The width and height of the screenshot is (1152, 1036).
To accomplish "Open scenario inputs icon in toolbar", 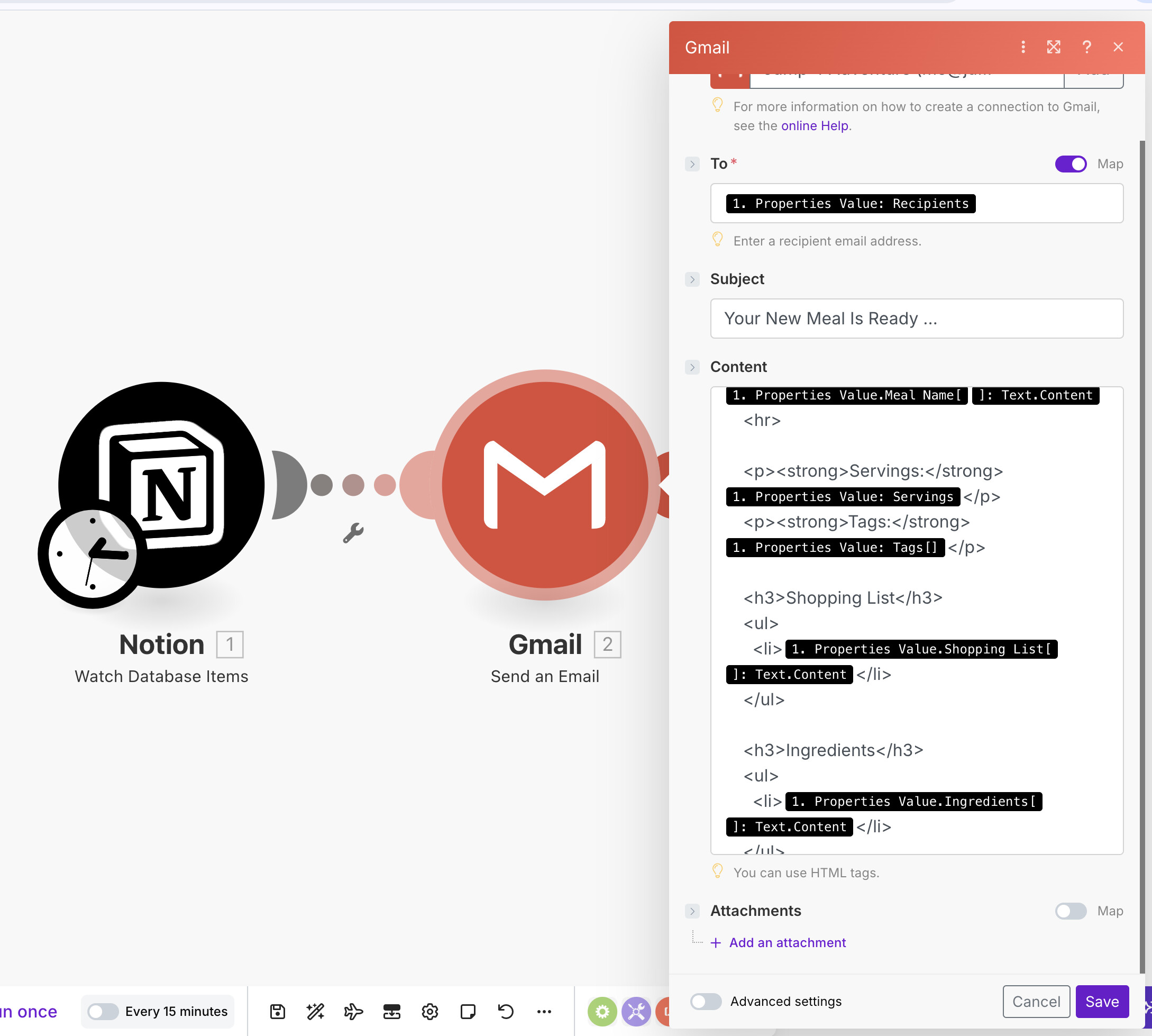I will [x=391, y=1012].
